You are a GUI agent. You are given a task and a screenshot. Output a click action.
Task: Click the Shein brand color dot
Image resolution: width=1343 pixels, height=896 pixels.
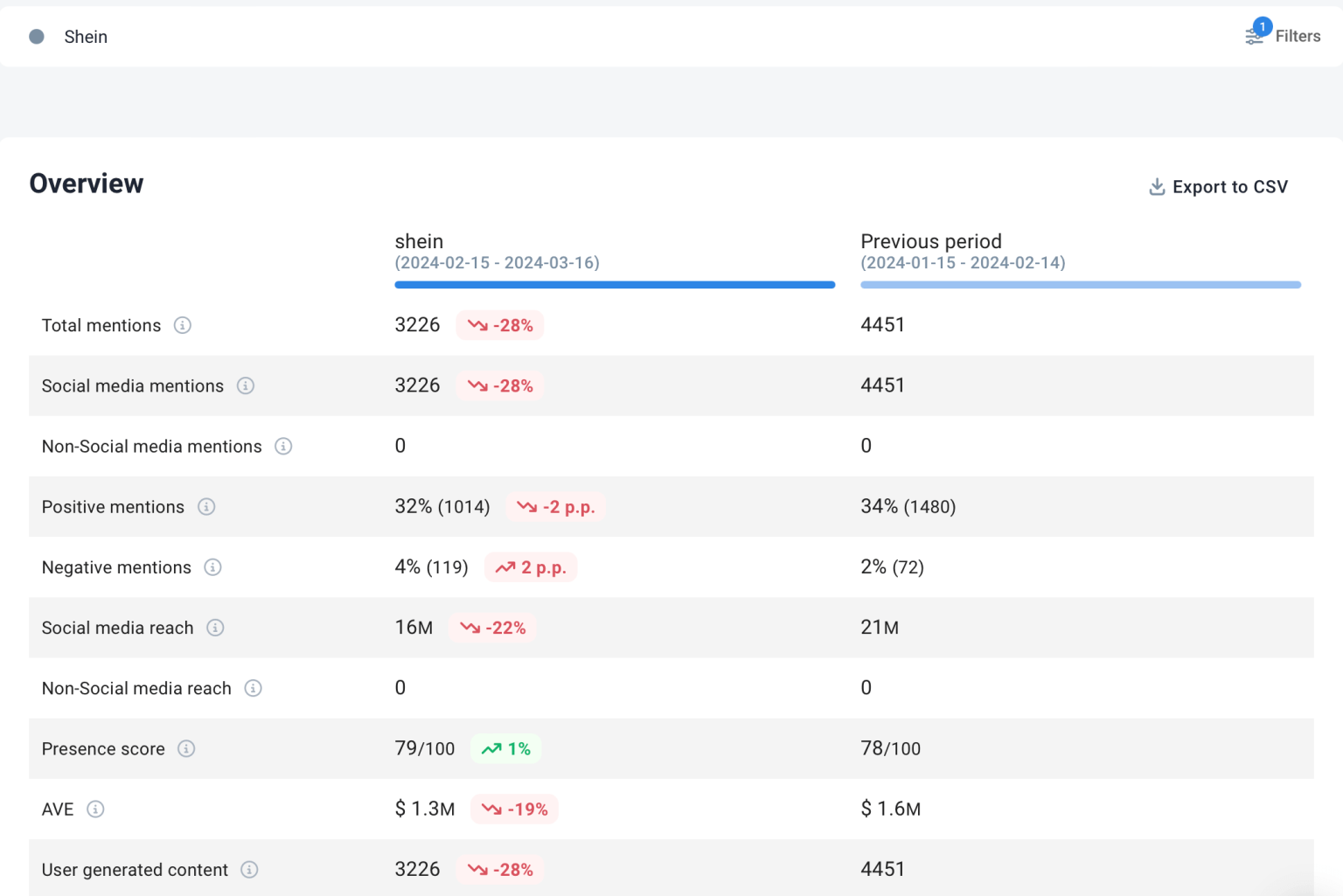coord(35,36)
